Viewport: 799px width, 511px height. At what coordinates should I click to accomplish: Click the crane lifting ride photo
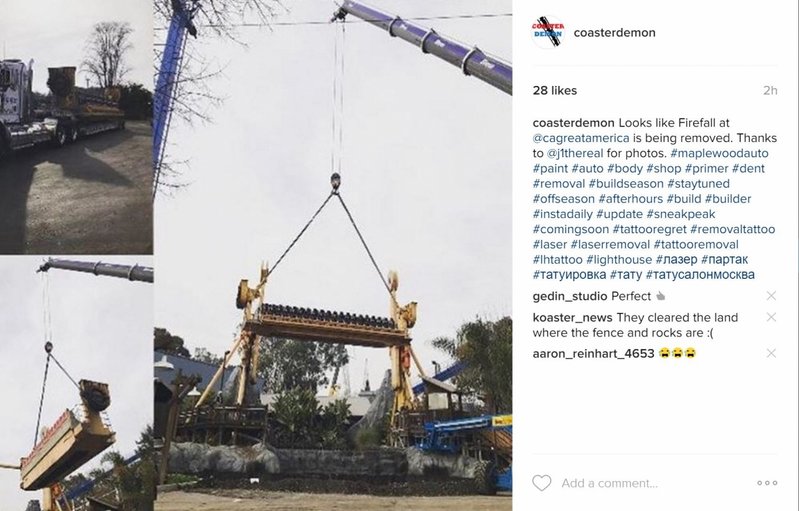[333, 255]
